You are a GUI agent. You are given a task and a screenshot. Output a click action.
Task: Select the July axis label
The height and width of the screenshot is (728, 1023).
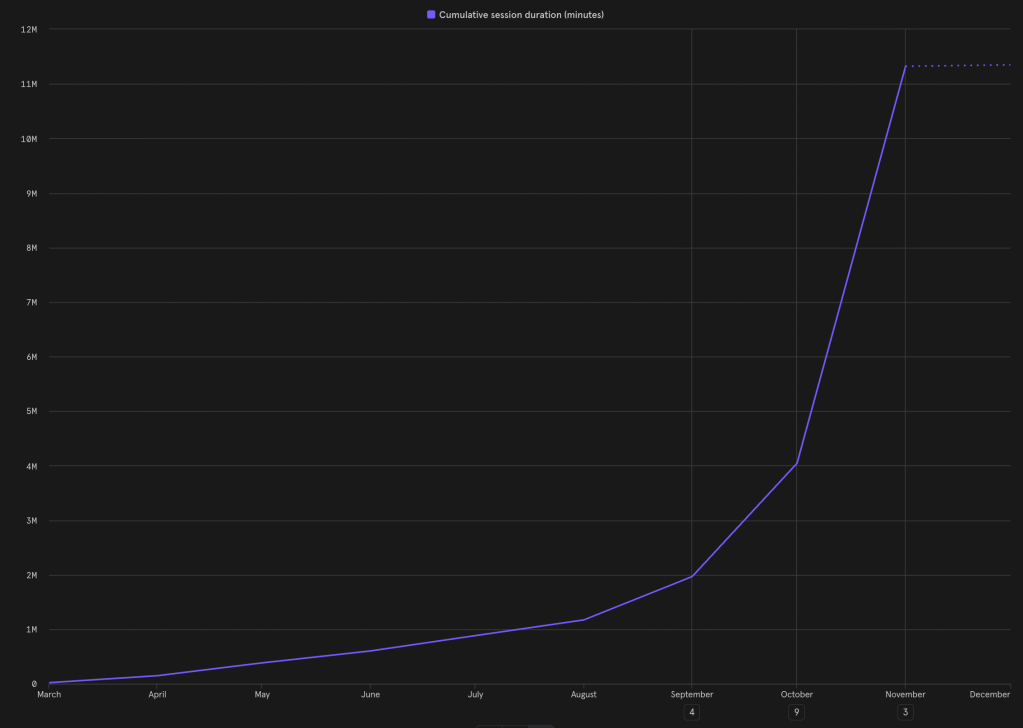point(475,694)
